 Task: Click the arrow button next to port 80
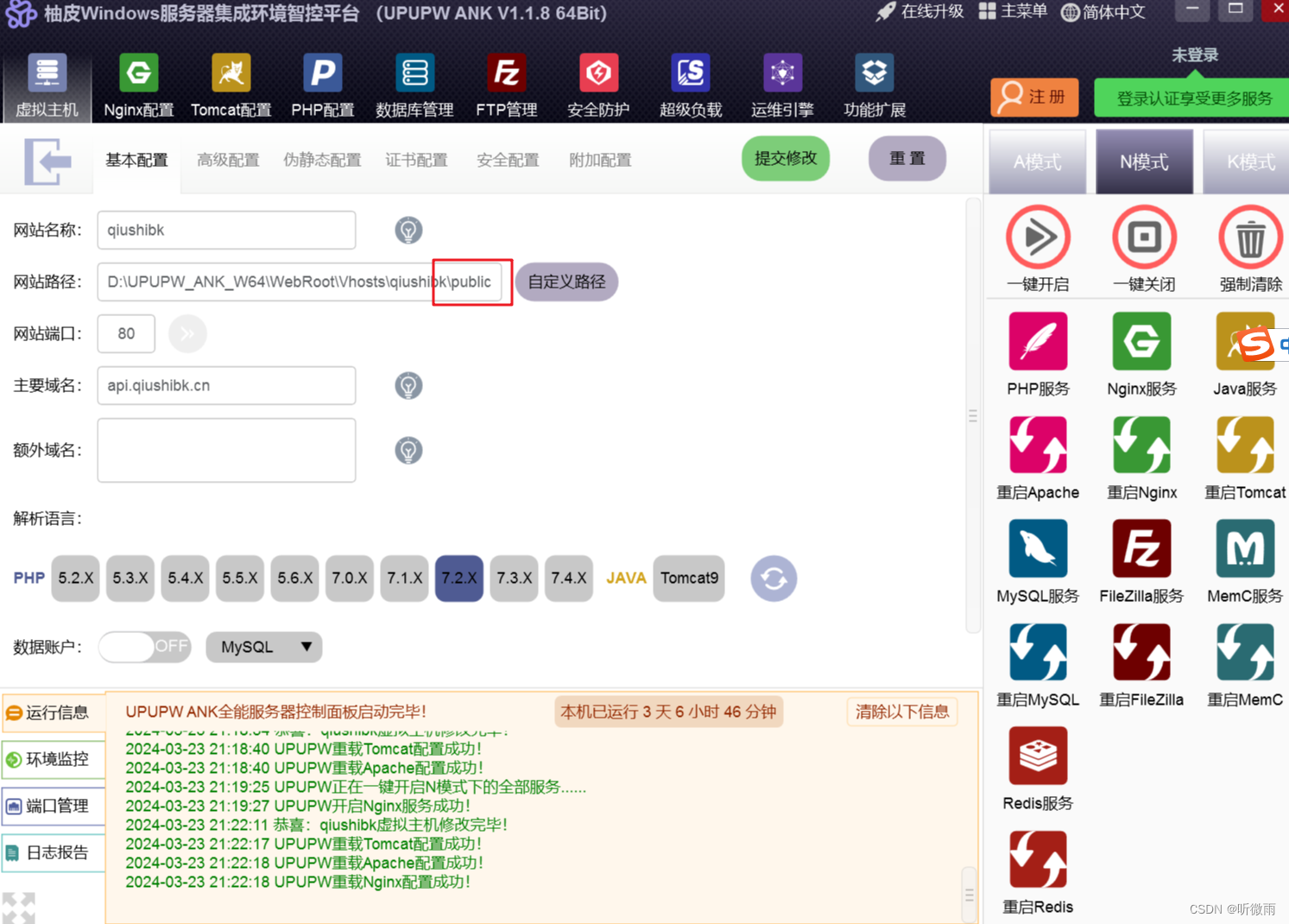[x=187, y=333]
